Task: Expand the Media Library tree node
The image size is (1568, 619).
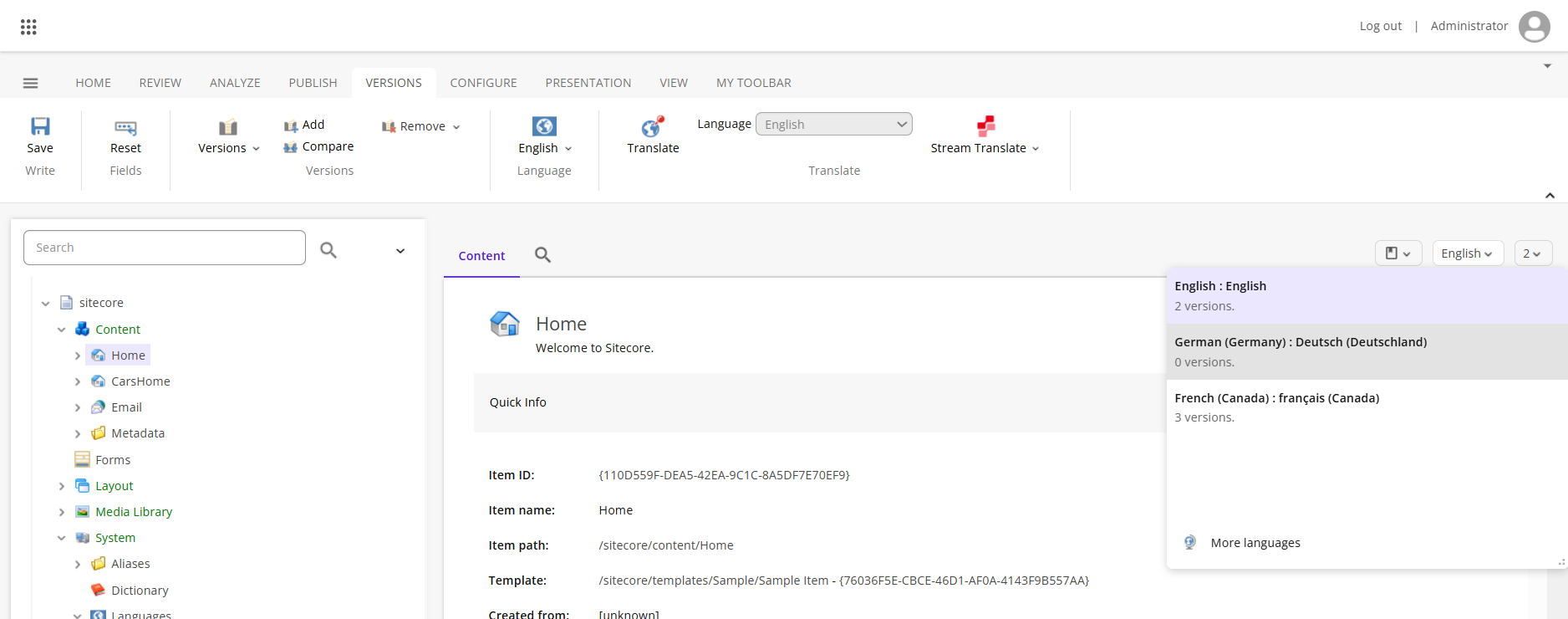Action: [x=62, y=512]
